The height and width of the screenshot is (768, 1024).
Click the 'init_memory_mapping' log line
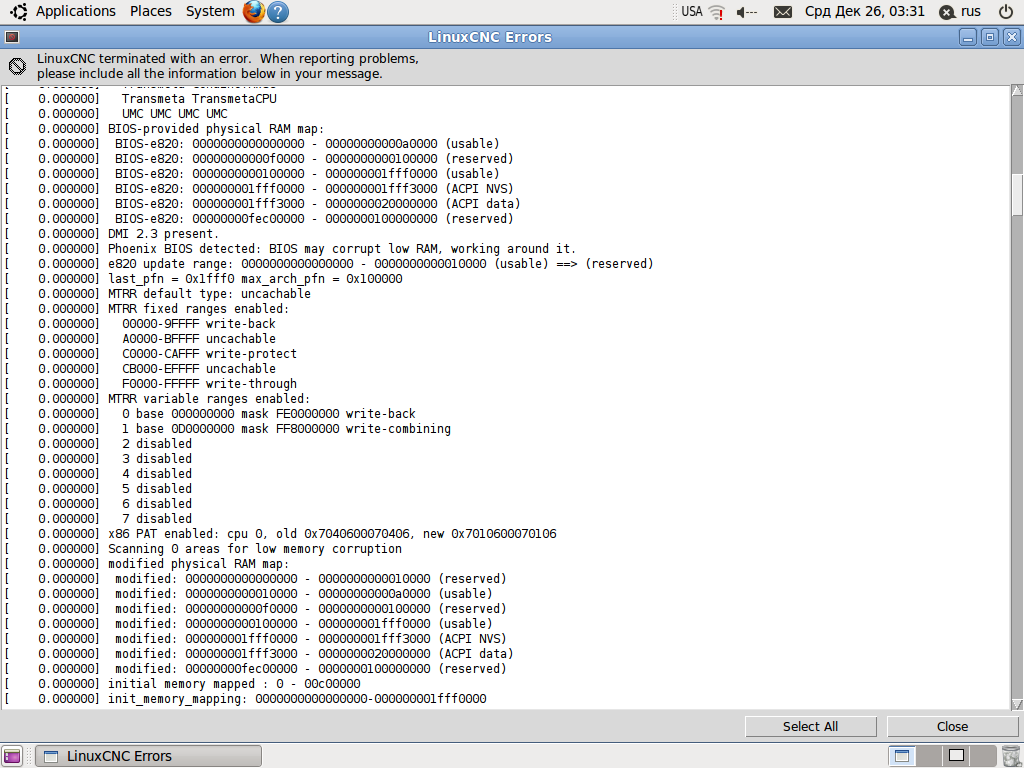tap(297, 699)
